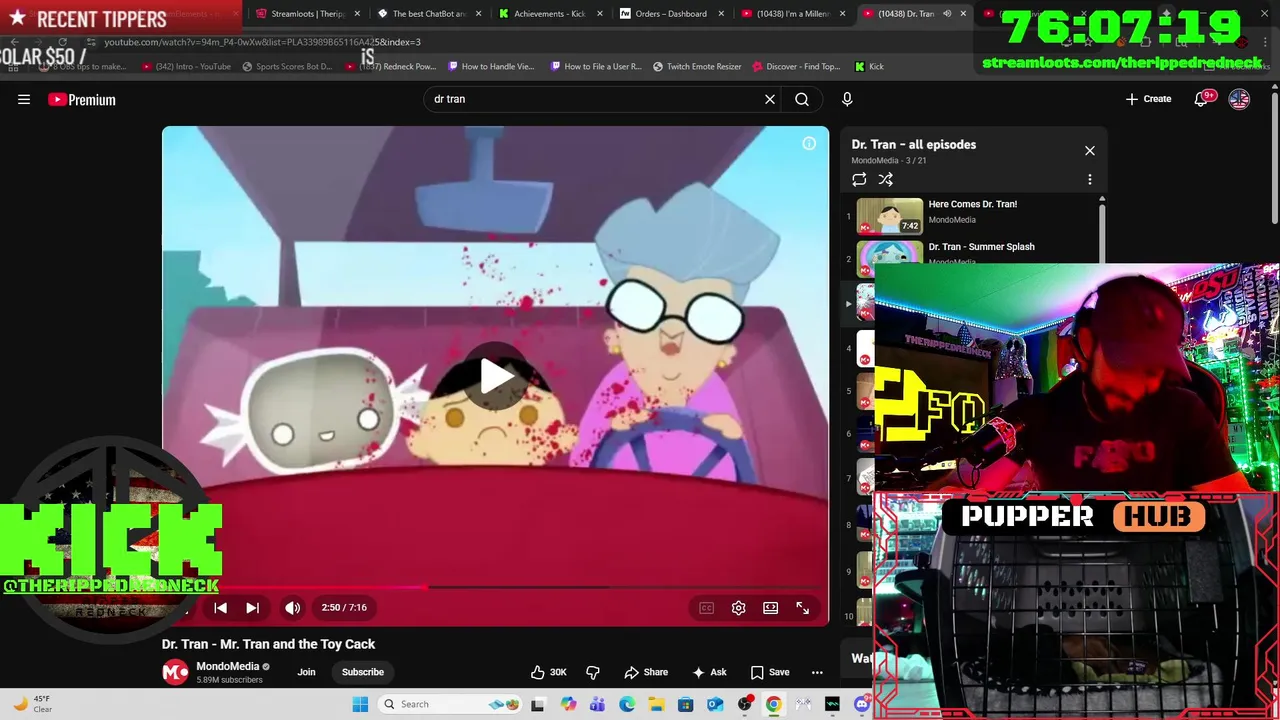Open 'Discover - Find Top...' bookmark
The image size is (1280, 720).
coord(797,66)
